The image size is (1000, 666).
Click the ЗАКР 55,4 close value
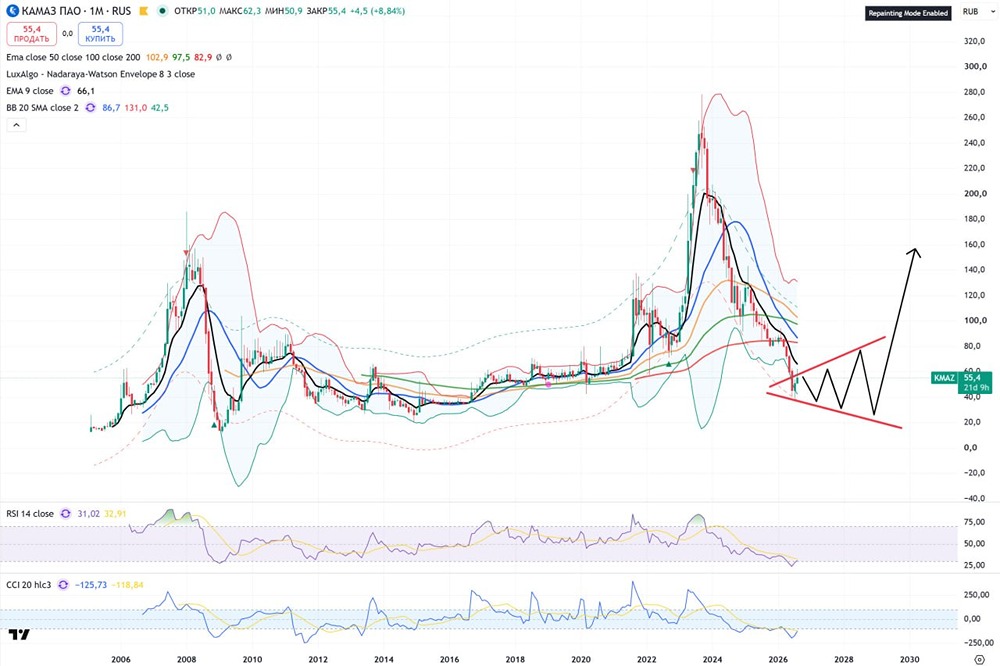click(327, 11)
